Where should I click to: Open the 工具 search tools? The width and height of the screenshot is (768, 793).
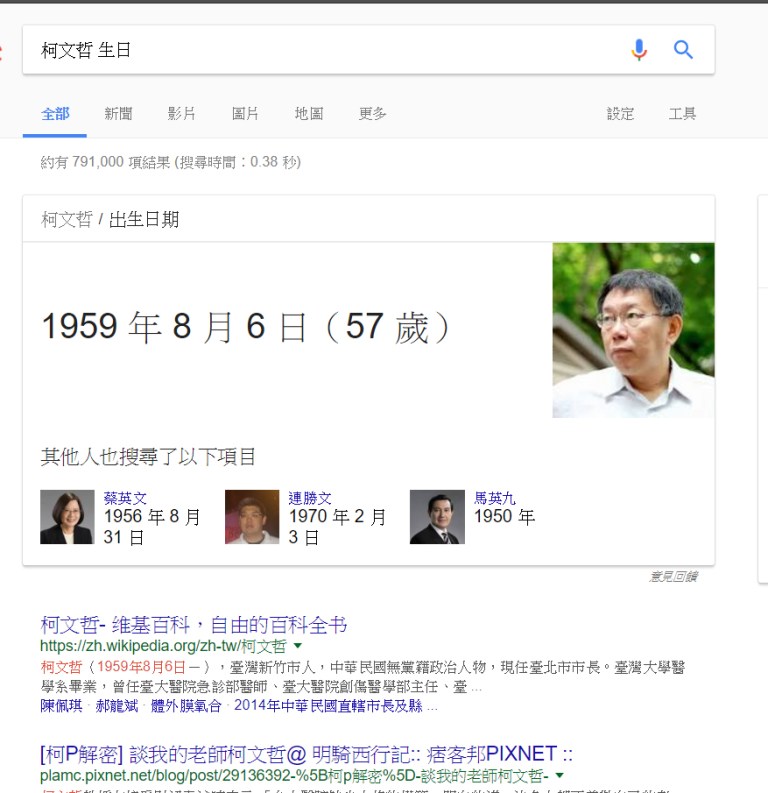[x=683, y=114]
